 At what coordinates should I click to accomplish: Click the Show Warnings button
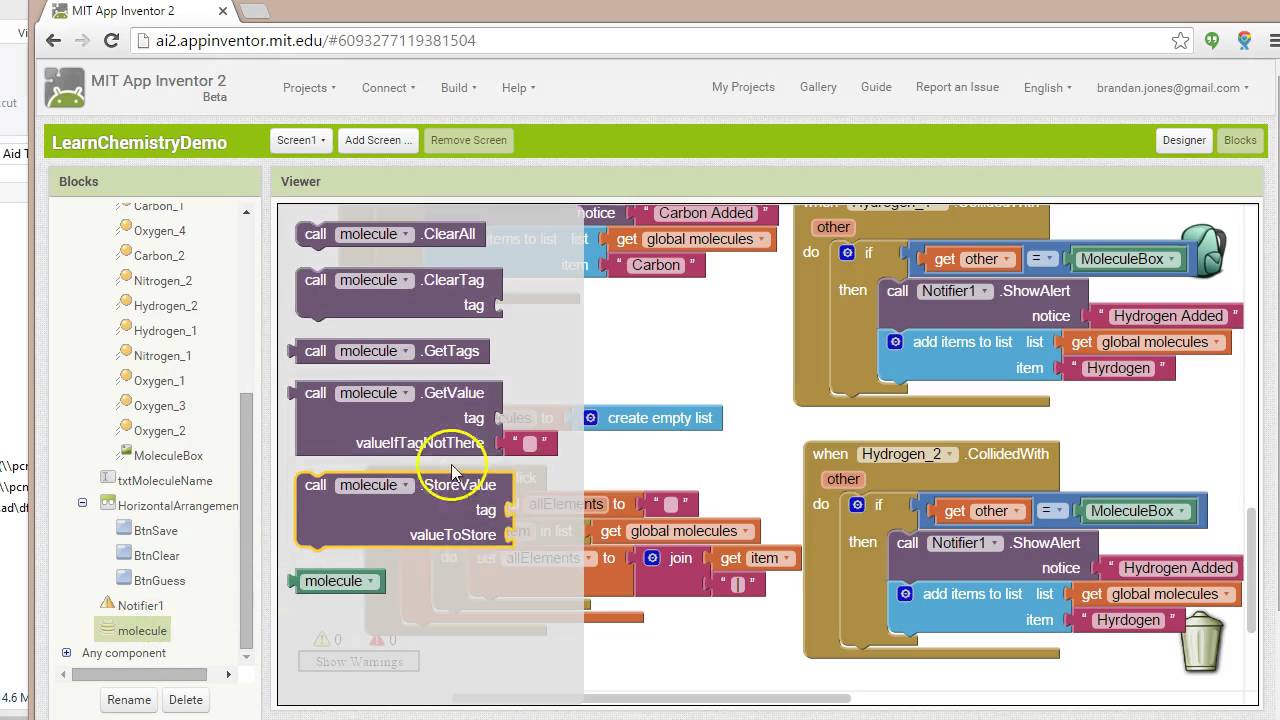pos(359,661)
